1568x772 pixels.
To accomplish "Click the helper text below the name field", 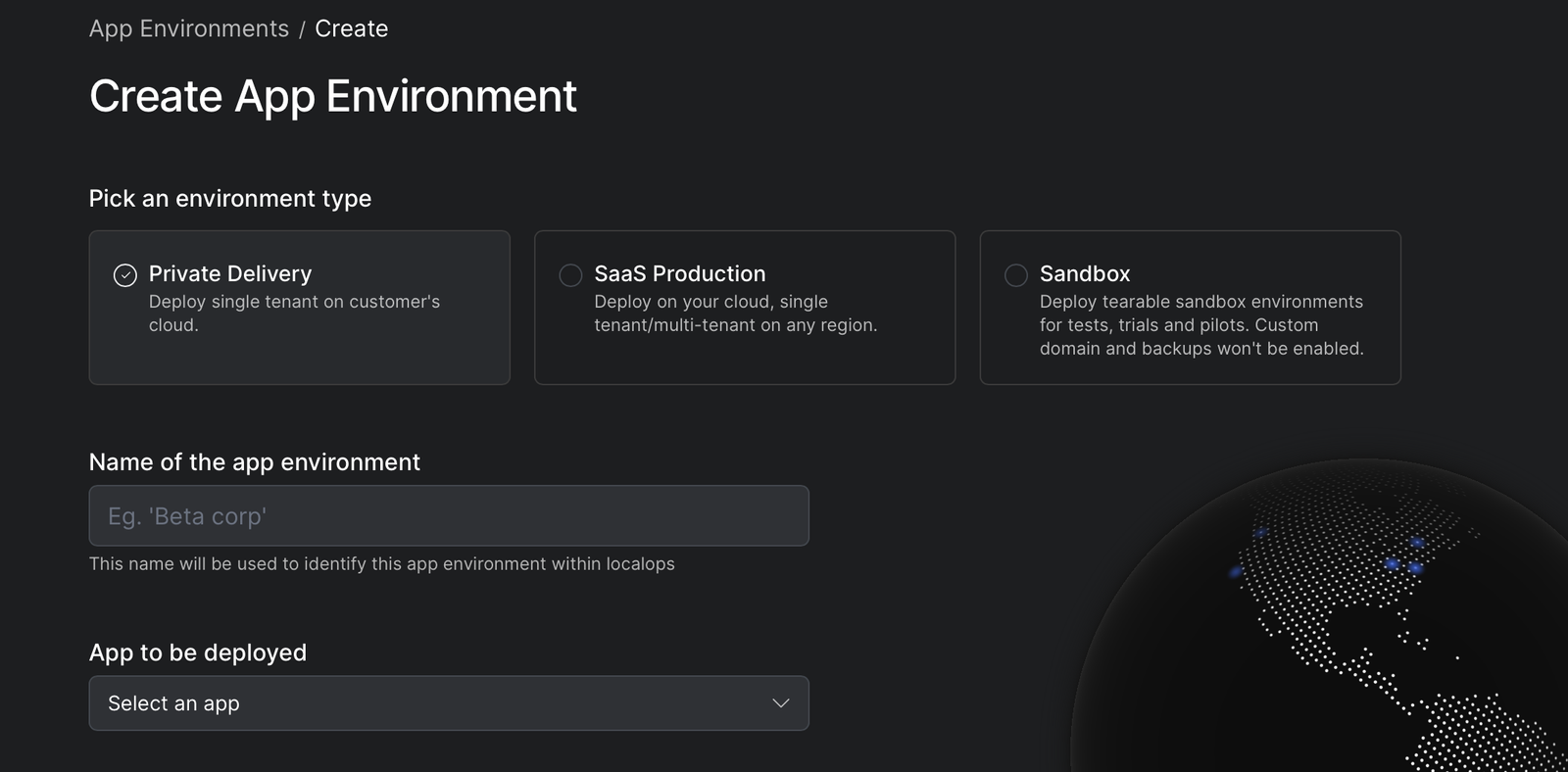I will (x=381, y=564).
